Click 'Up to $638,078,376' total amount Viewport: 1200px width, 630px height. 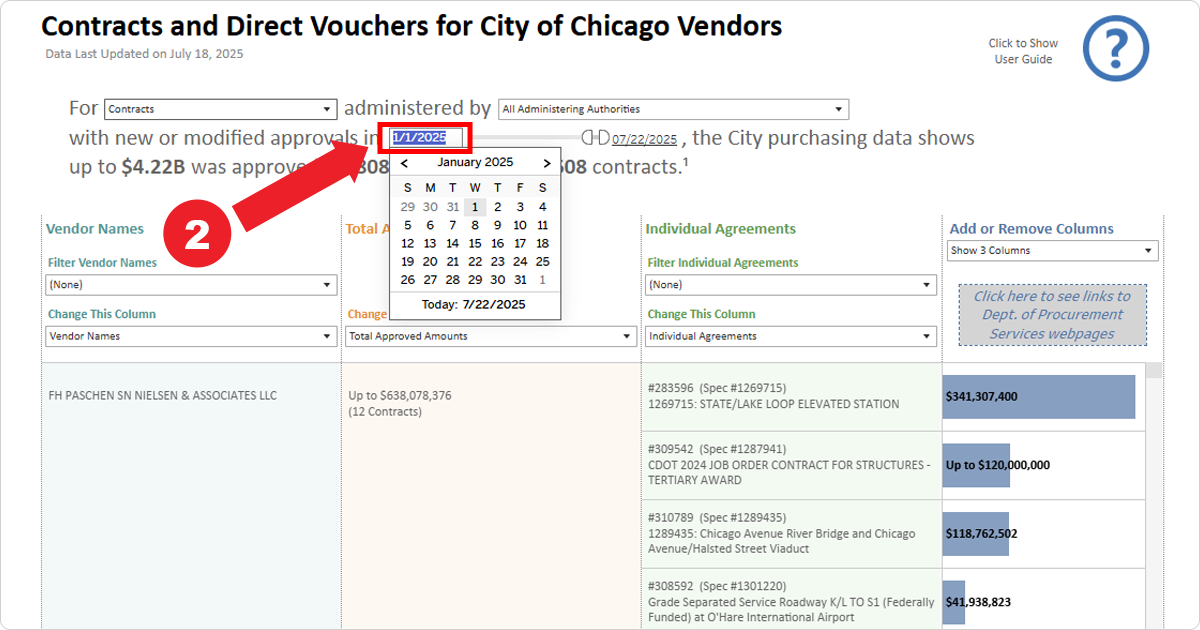[x=400, y=396]
